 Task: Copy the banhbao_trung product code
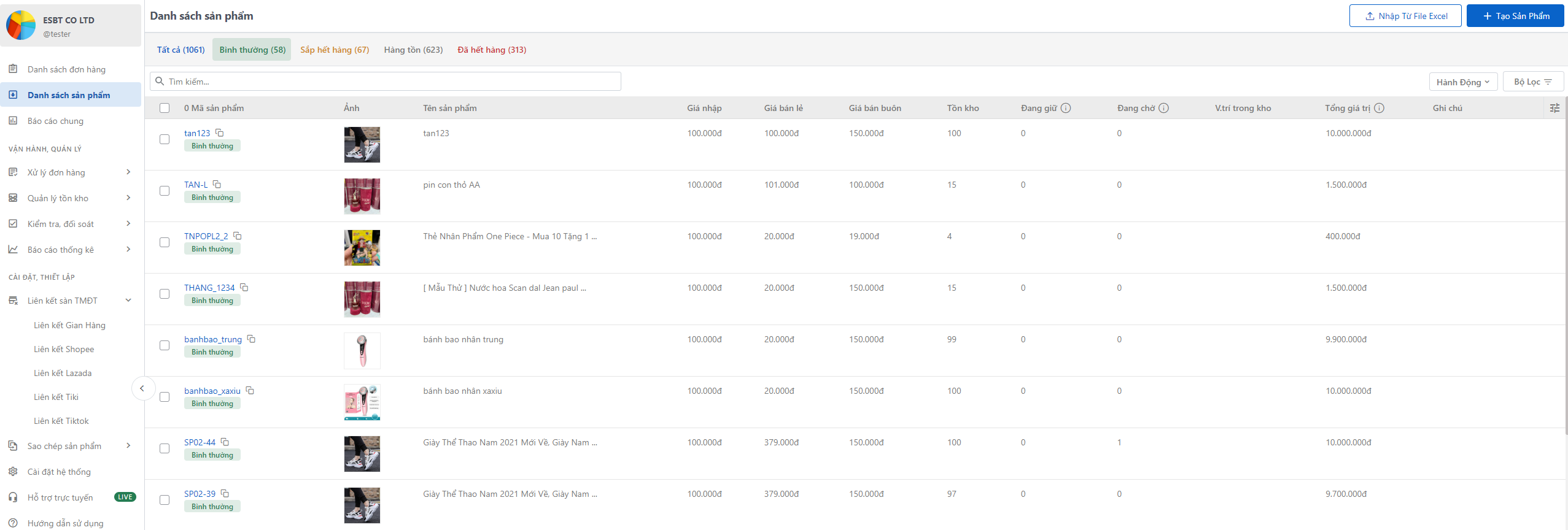click(251, 339)
